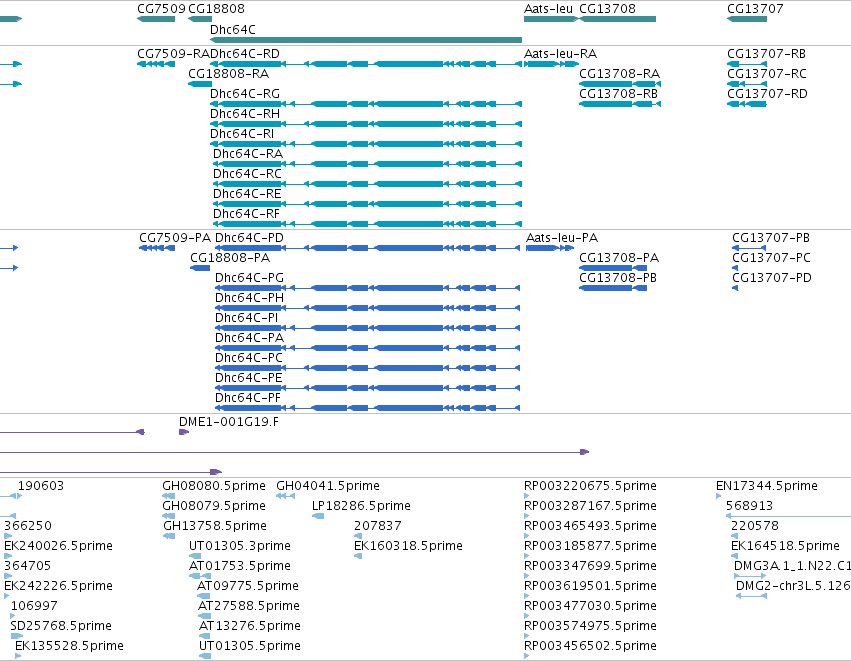The height and width of the screenshot is (661, 851).
Task: Select transcript Aats-leu-RA
Action: [x=551, y=64]
